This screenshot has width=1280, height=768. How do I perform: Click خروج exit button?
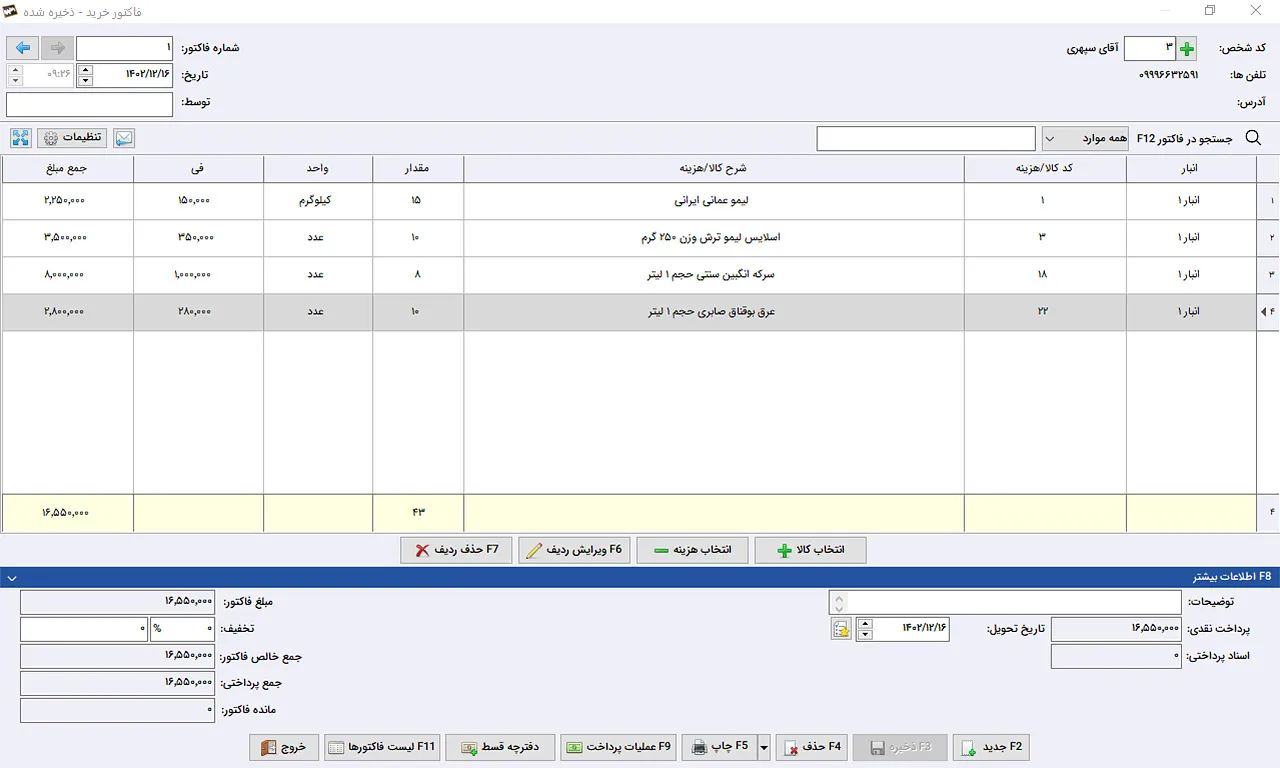[x=284, y=747]
